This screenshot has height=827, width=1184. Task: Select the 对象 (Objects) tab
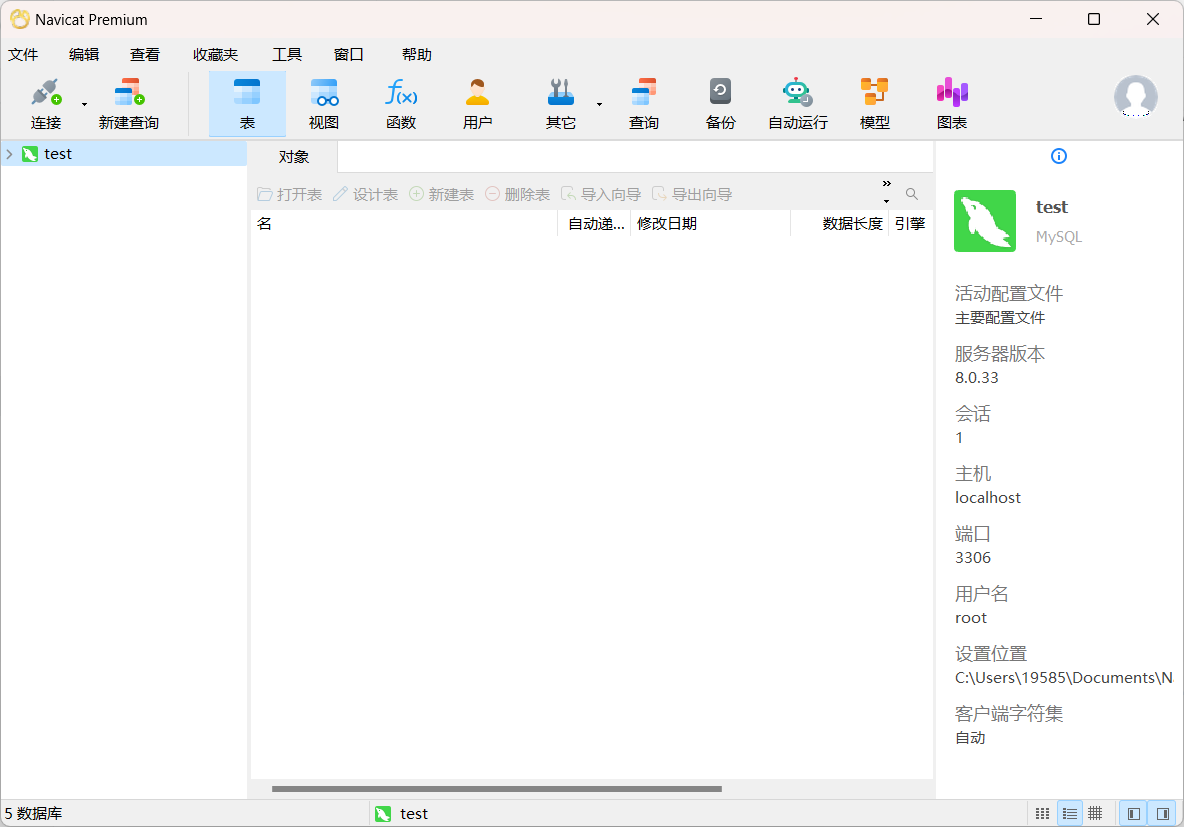[293, 157]
